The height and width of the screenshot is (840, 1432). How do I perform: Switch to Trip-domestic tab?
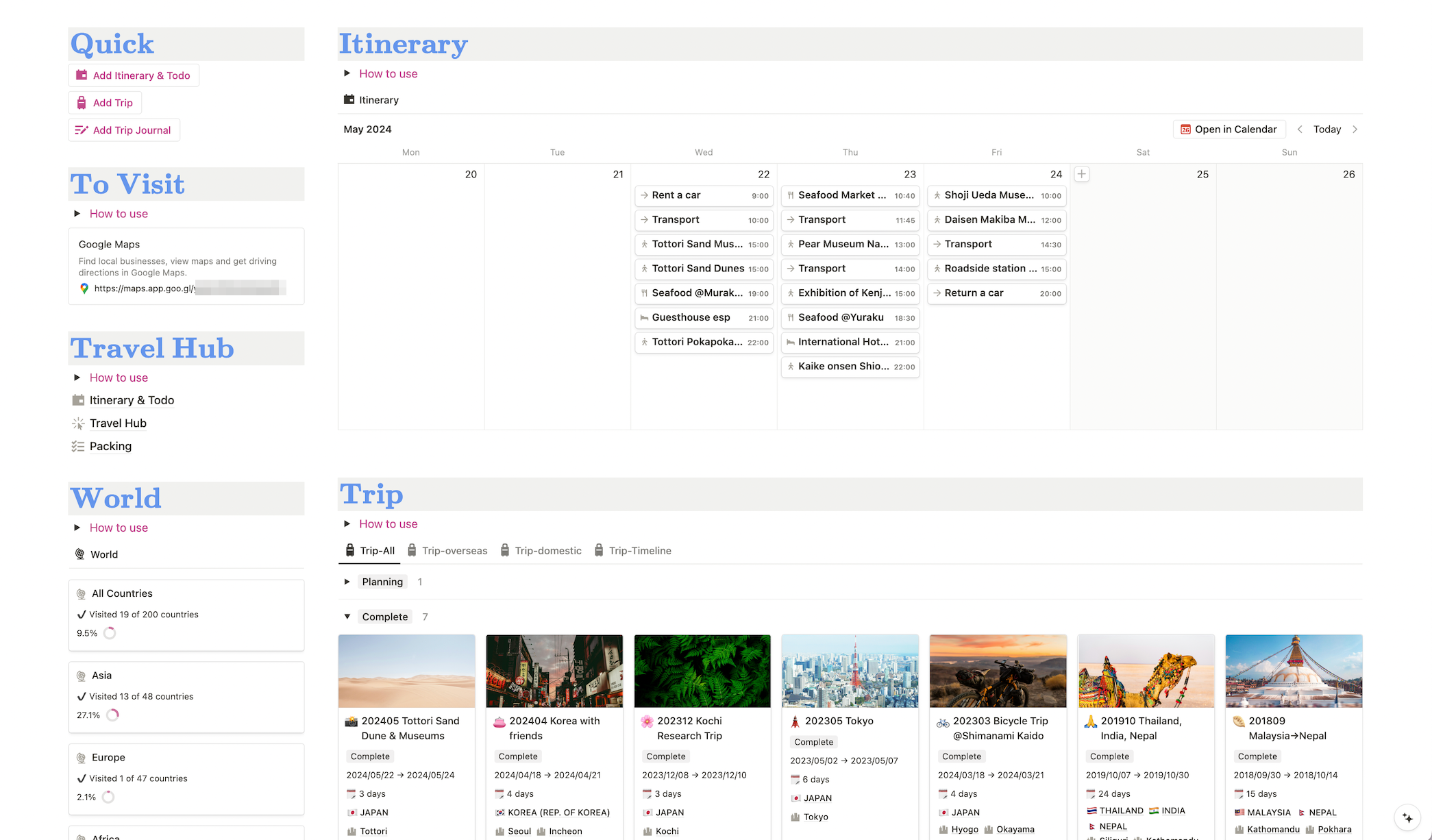coord(541,551)
